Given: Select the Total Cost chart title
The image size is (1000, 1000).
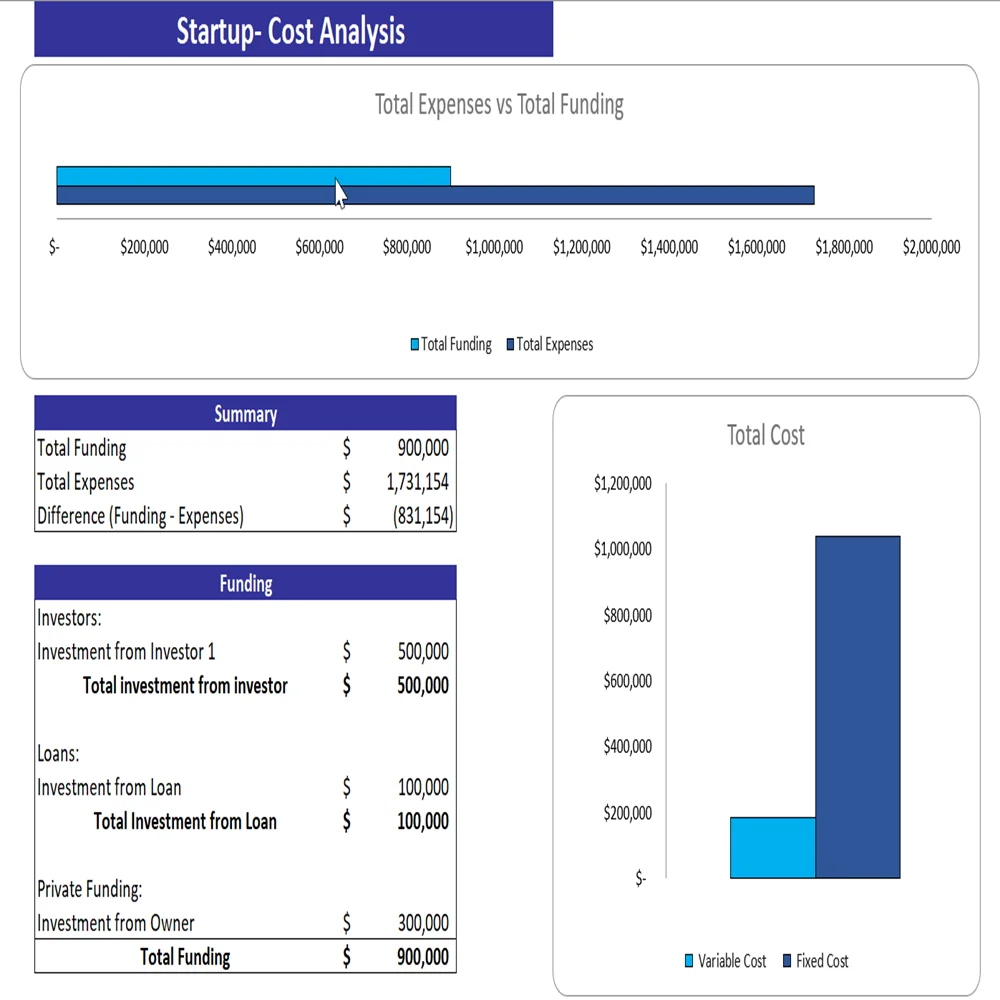Looking at the screenshot, I should coord(765,435).
